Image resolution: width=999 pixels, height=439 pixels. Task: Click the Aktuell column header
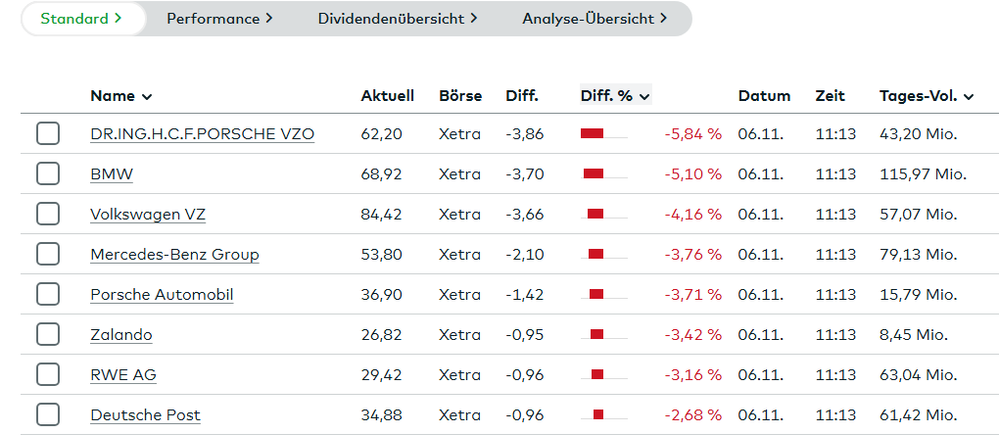point(387,96)
